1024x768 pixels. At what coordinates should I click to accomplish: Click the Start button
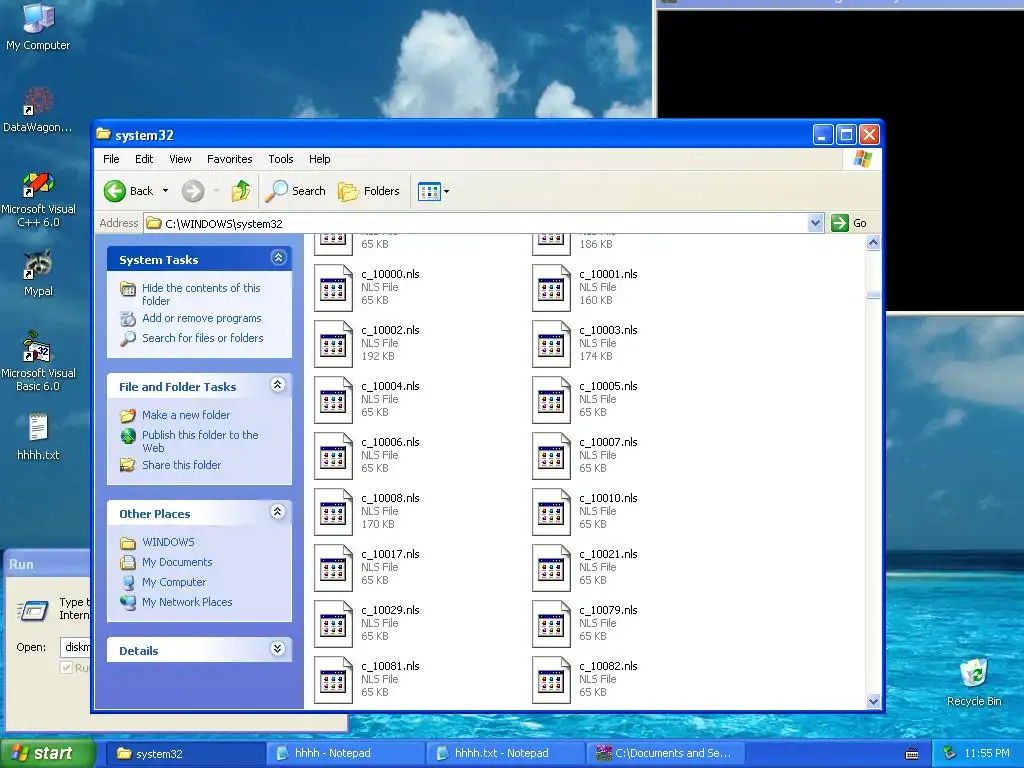click(x=46, y=753)
